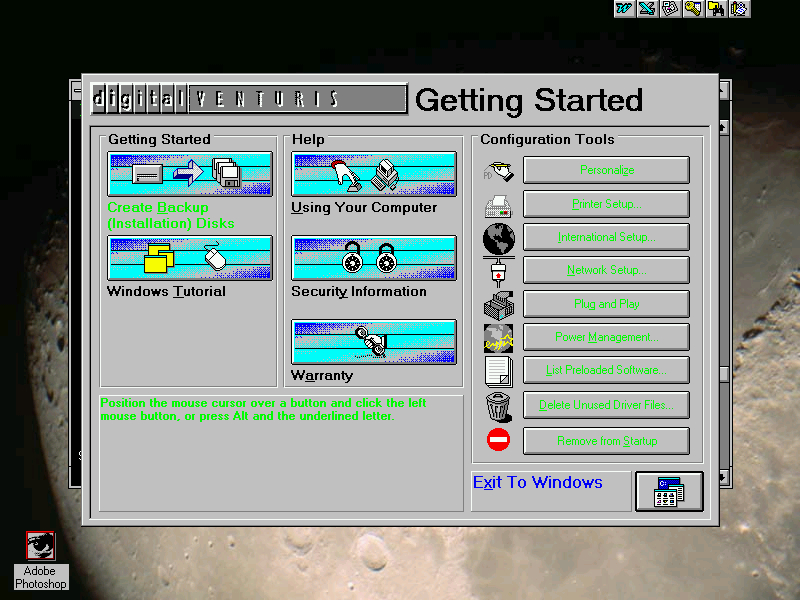
Task: Open International Setup
Action: [606, 237]
